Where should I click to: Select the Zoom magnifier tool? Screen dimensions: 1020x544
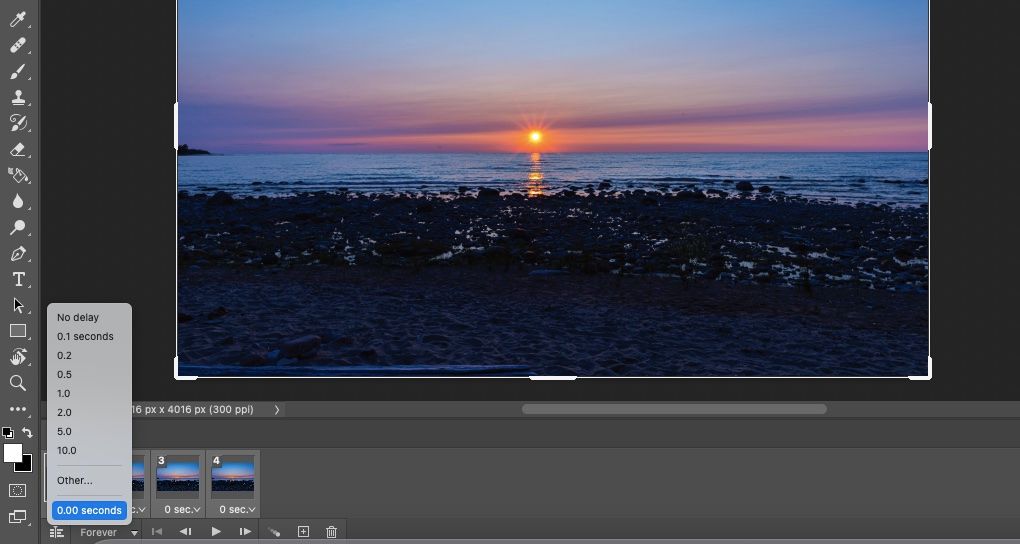point(18,383)
